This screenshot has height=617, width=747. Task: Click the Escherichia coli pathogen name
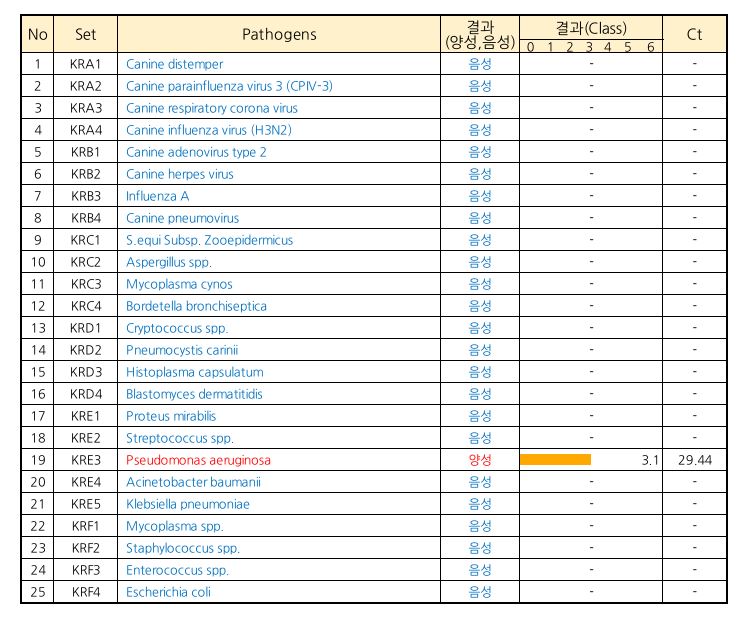coord(168,592)
